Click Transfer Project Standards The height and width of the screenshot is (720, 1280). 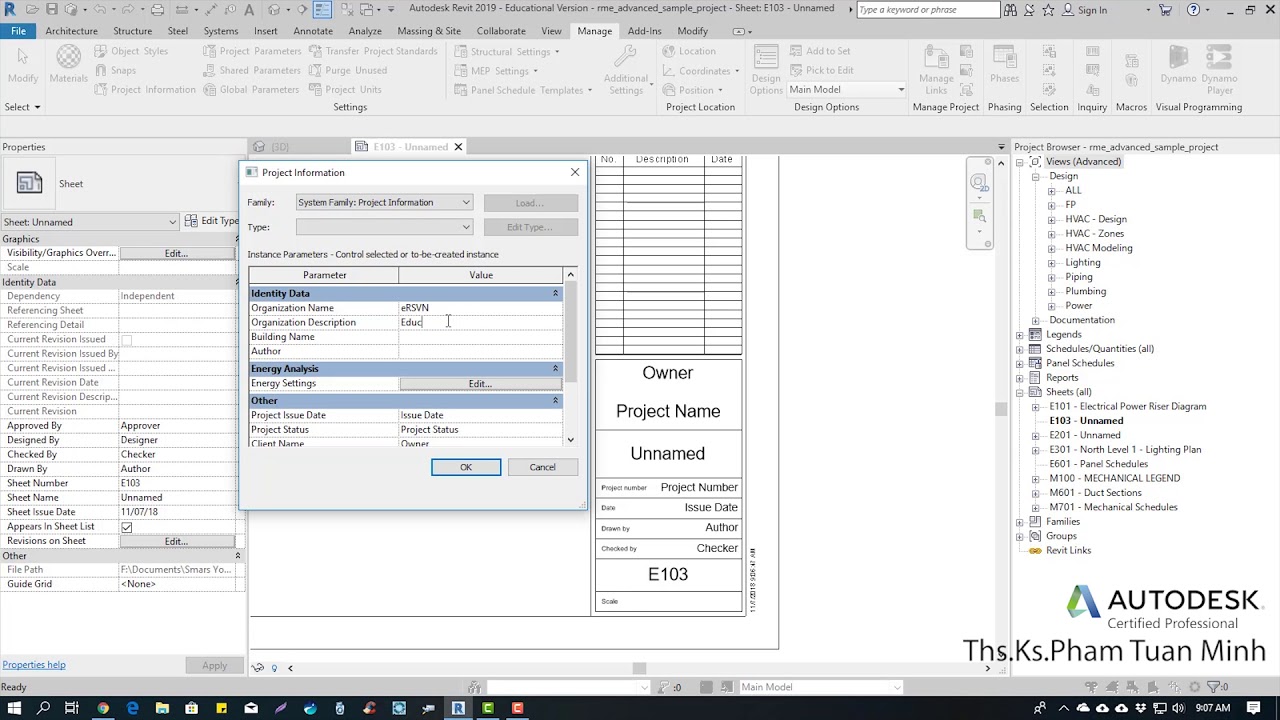coord(373,51)
